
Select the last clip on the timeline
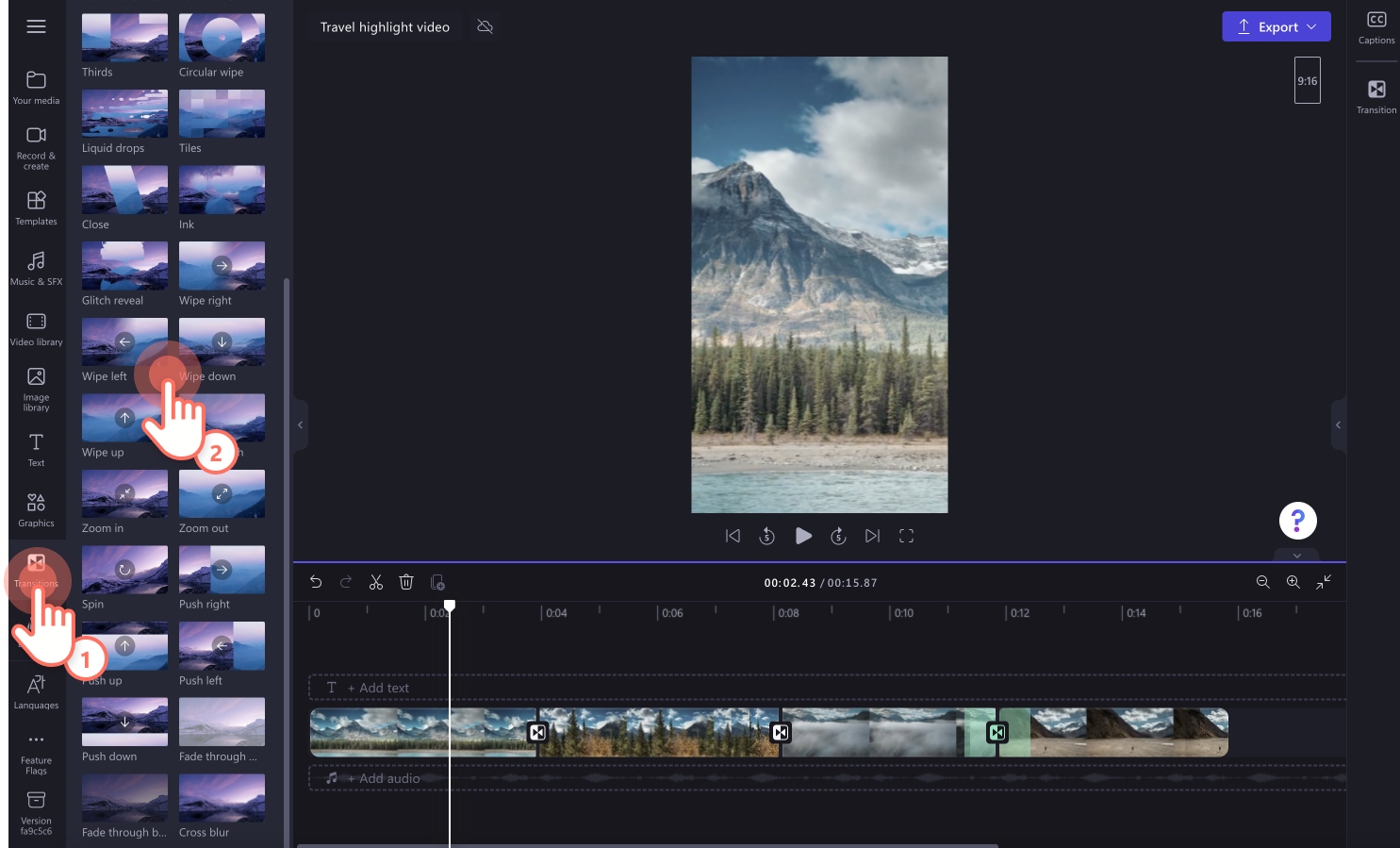click(x=1113, y=732)
